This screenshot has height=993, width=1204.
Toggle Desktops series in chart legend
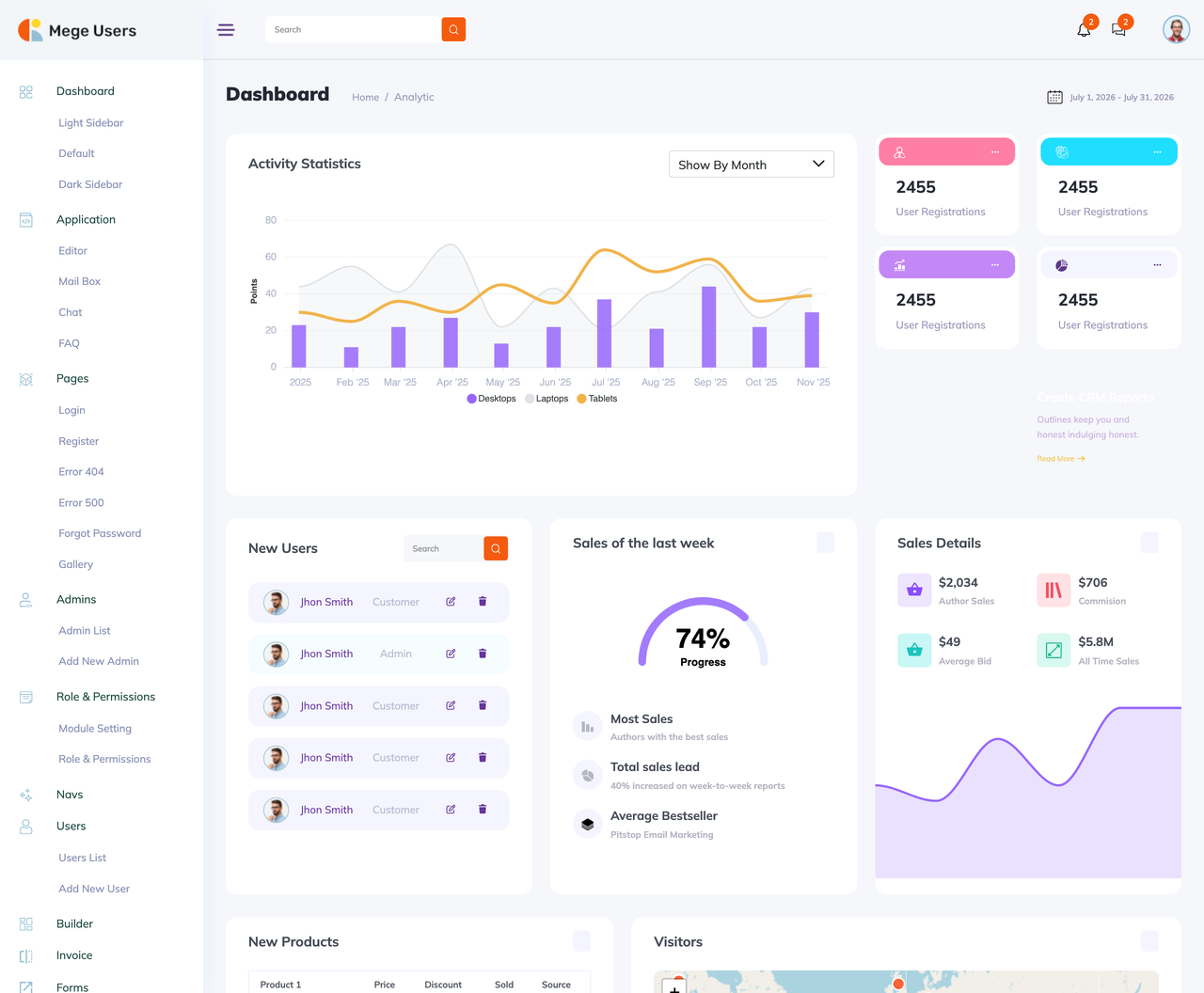491,399
